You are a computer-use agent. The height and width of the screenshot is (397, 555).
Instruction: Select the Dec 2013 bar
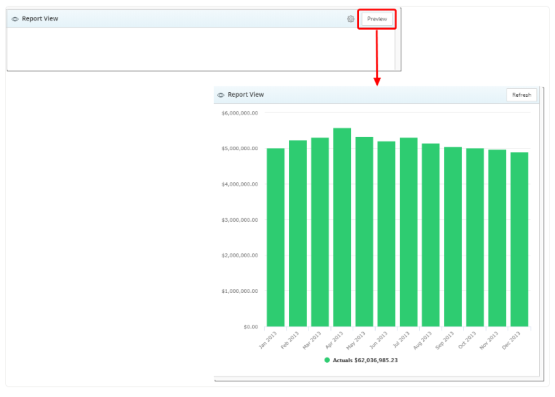pos(519,239)
